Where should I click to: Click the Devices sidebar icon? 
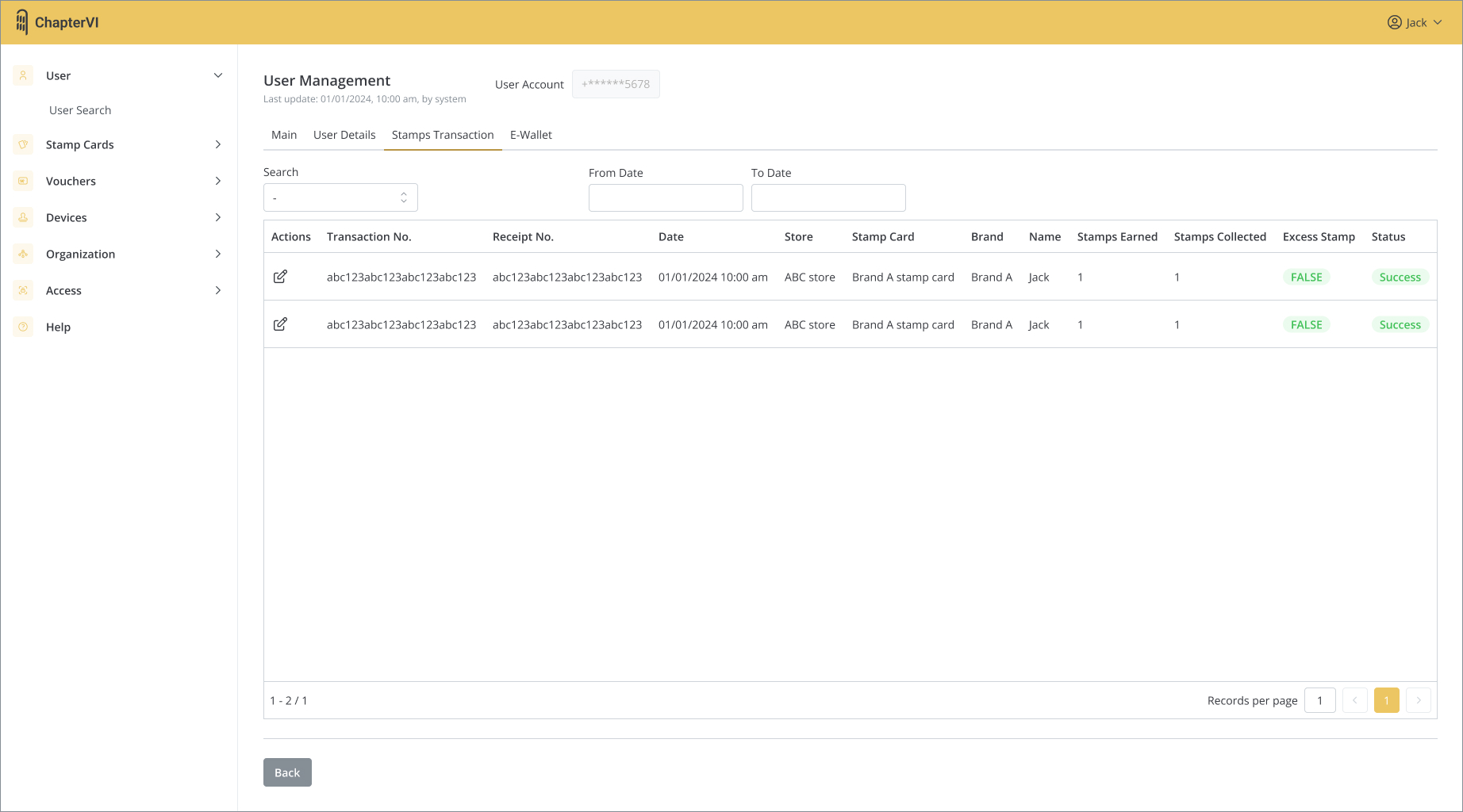pyautogui.click(x=23, y=217)
